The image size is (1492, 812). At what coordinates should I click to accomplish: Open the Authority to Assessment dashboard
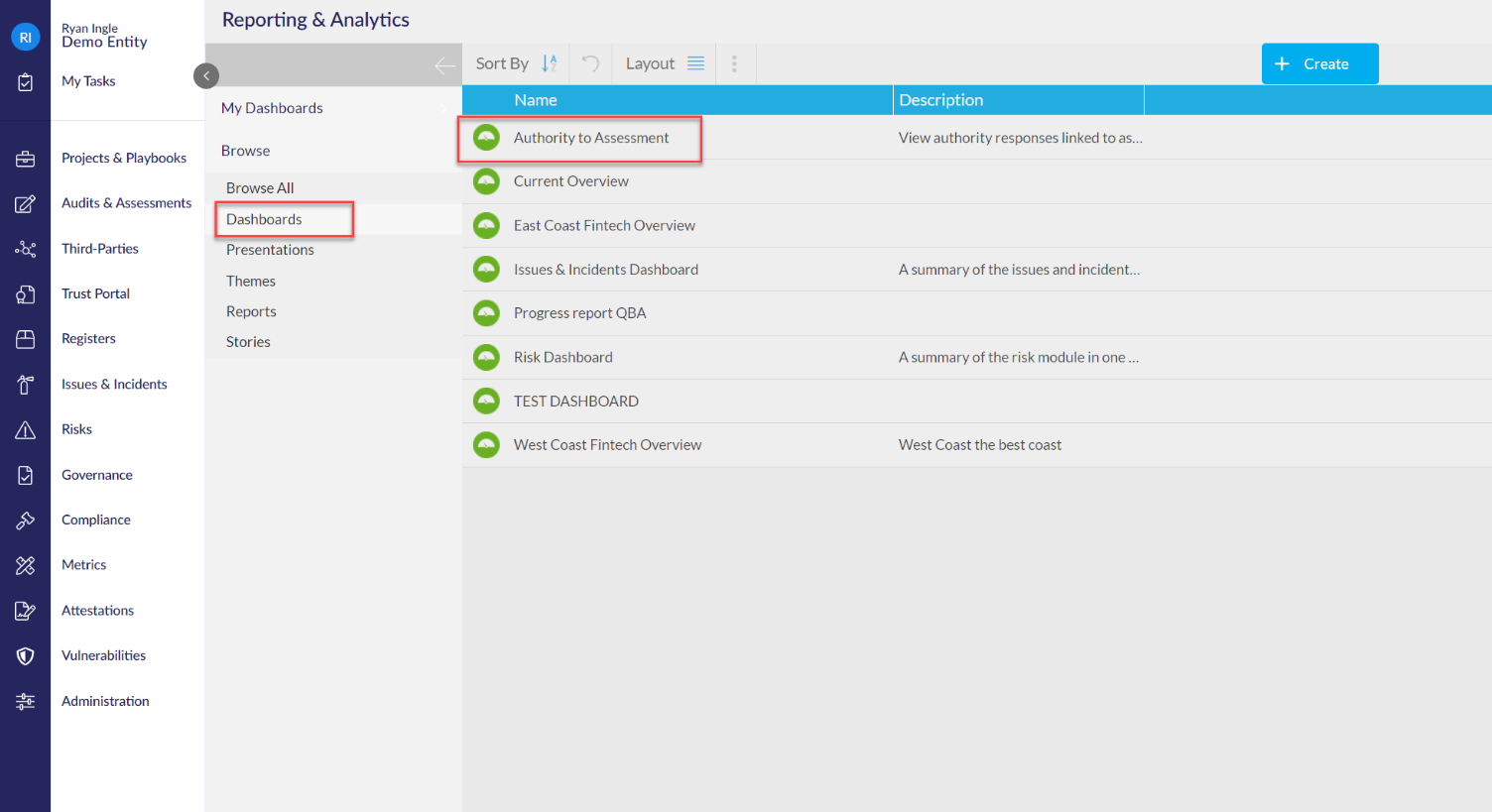pos(591,138)
